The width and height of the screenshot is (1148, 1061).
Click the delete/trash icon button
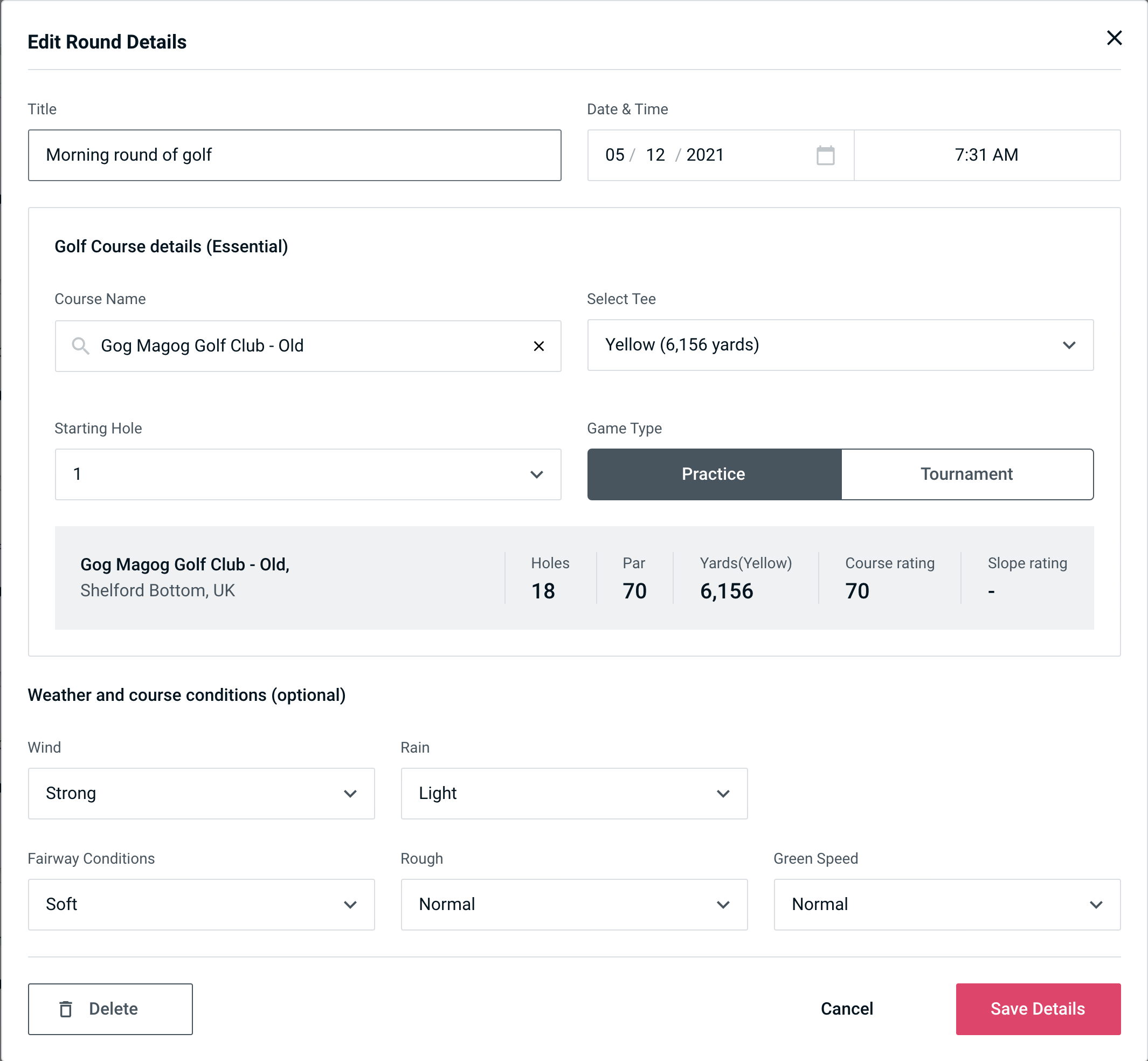68,1009
